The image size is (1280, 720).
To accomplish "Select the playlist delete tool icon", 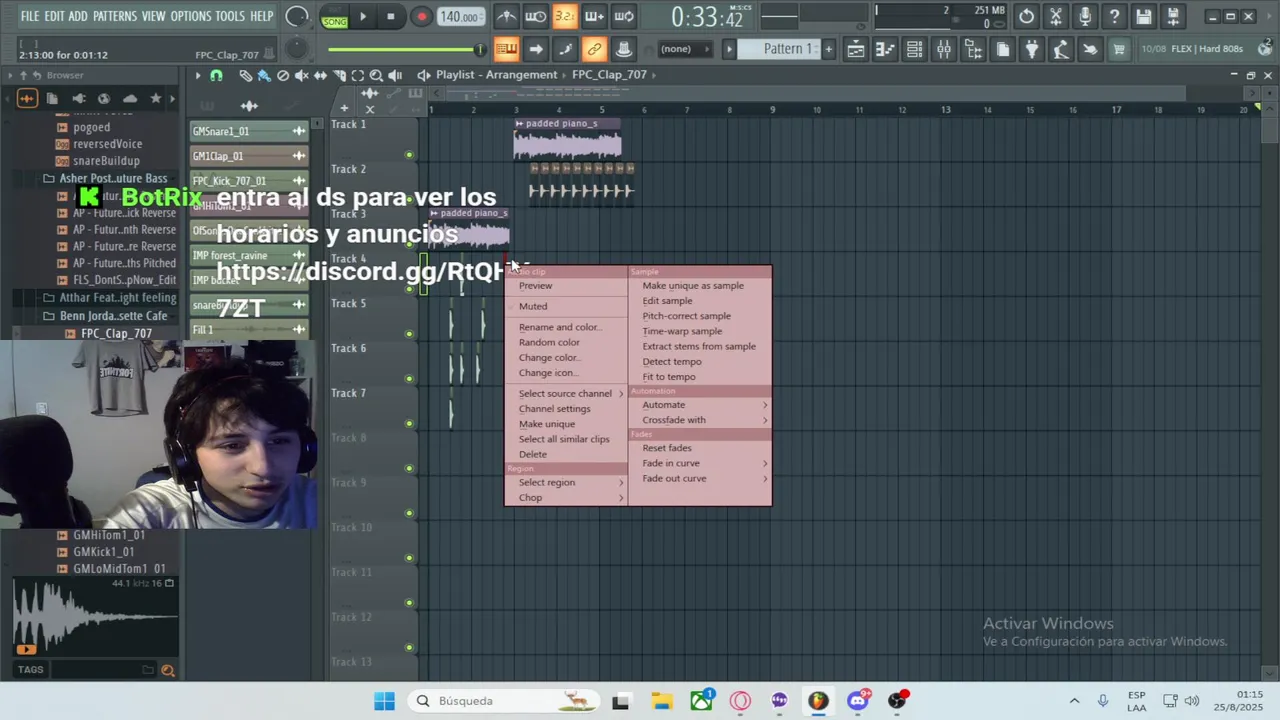I will 283,75.
